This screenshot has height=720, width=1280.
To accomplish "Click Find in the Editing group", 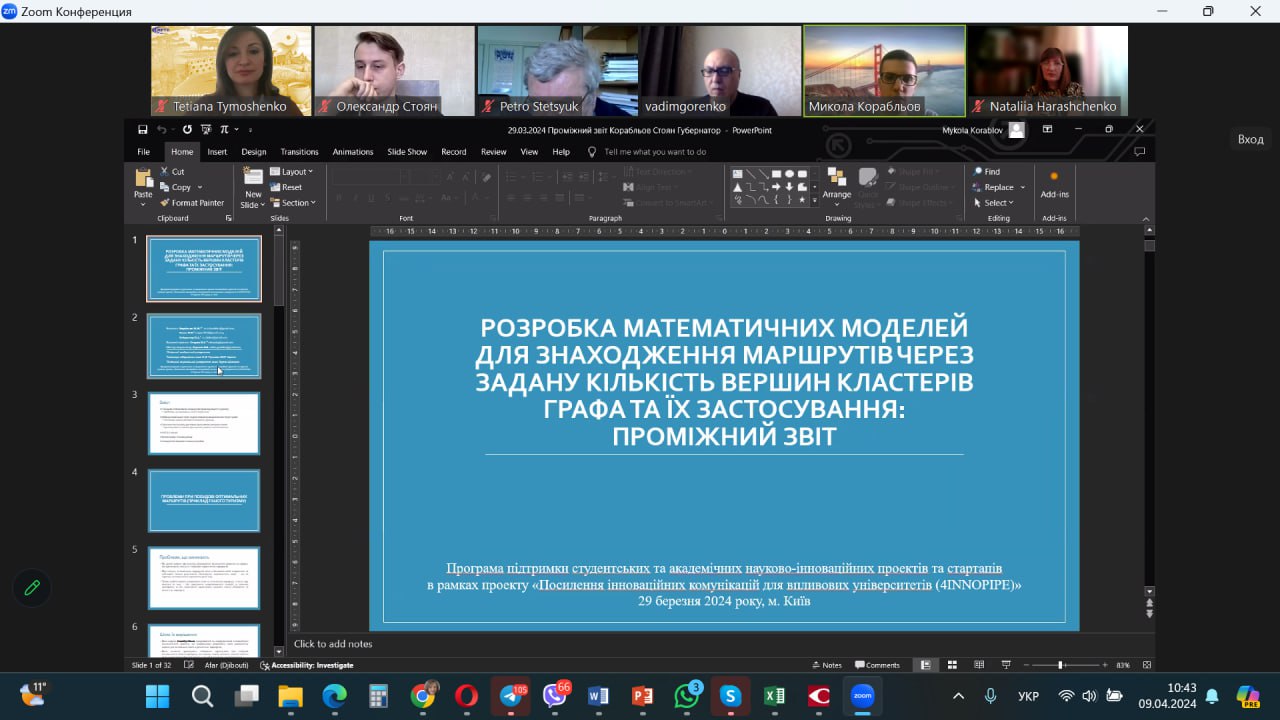I will [986, 172].
